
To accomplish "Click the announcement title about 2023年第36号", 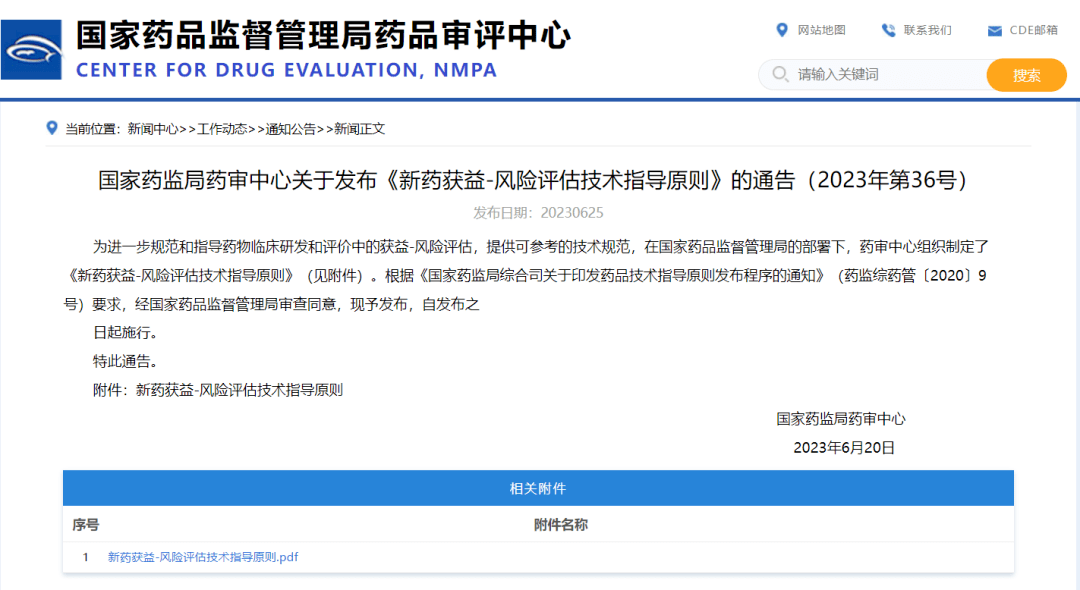I will [540, 178].
